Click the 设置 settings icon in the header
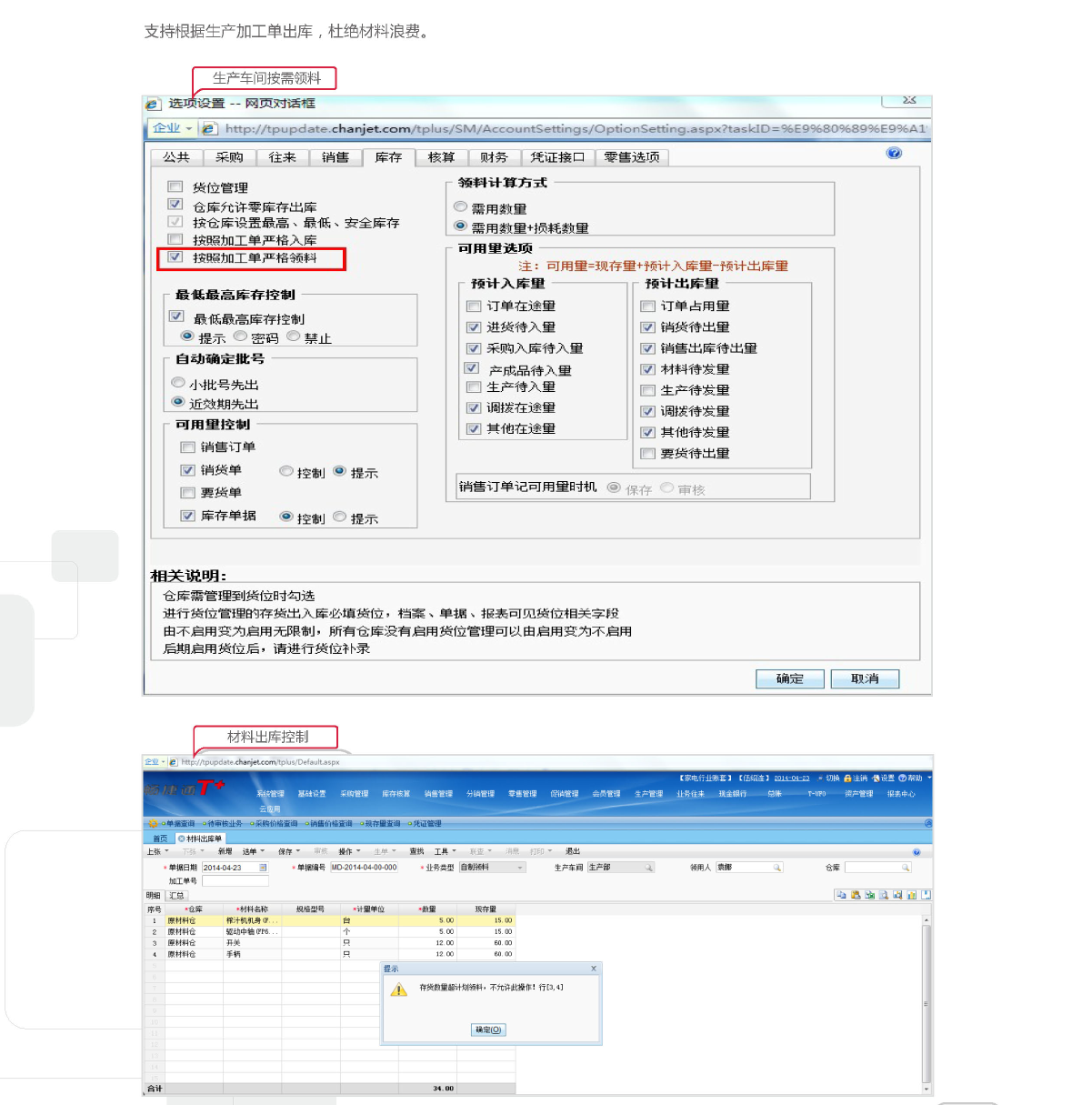This screenshot has width=1092, height=1105. point(877,779)
